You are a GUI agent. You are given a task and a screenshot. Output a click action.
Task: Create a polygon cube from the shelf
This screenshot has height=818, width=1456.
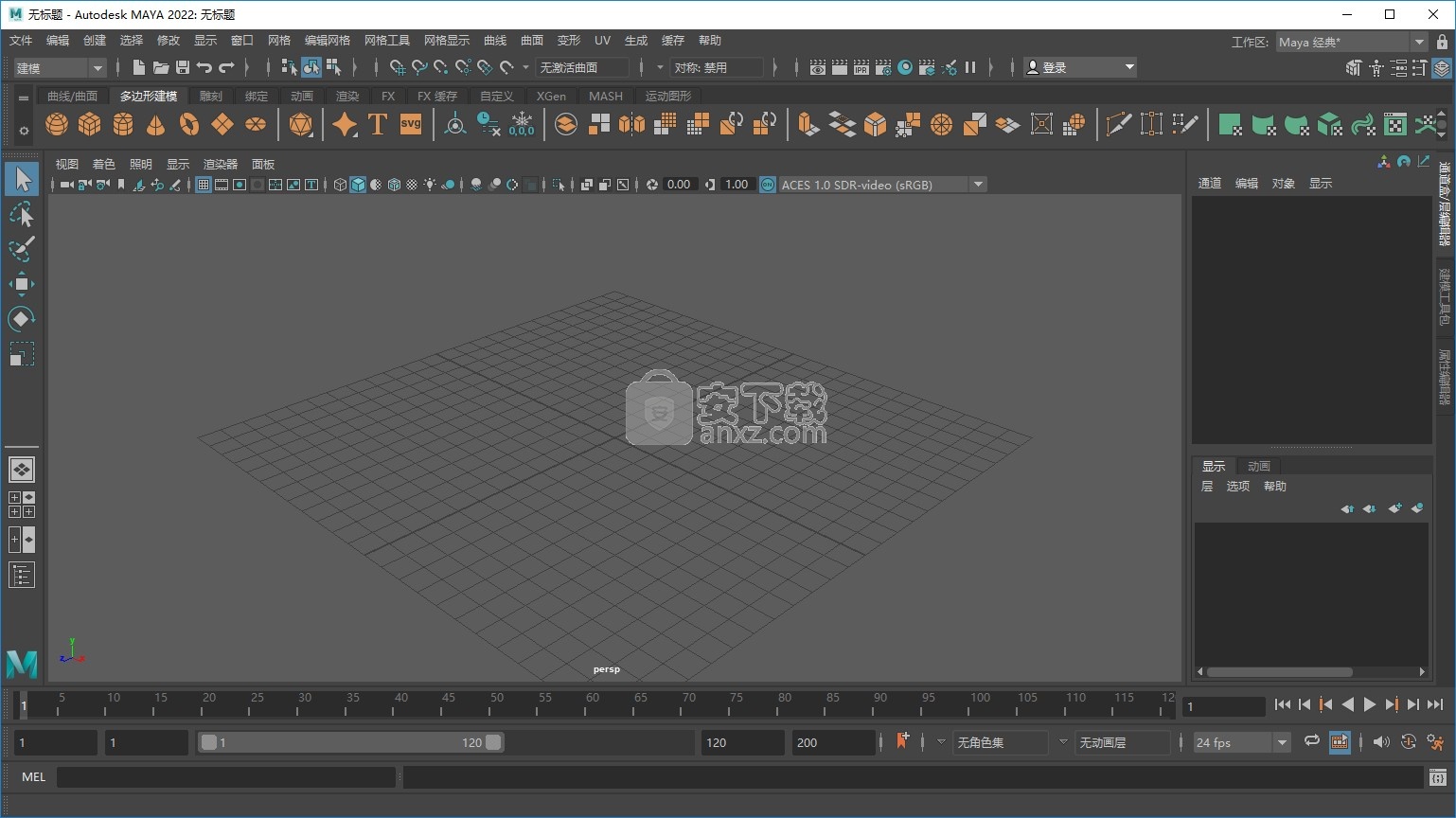(x=90, y=124)
